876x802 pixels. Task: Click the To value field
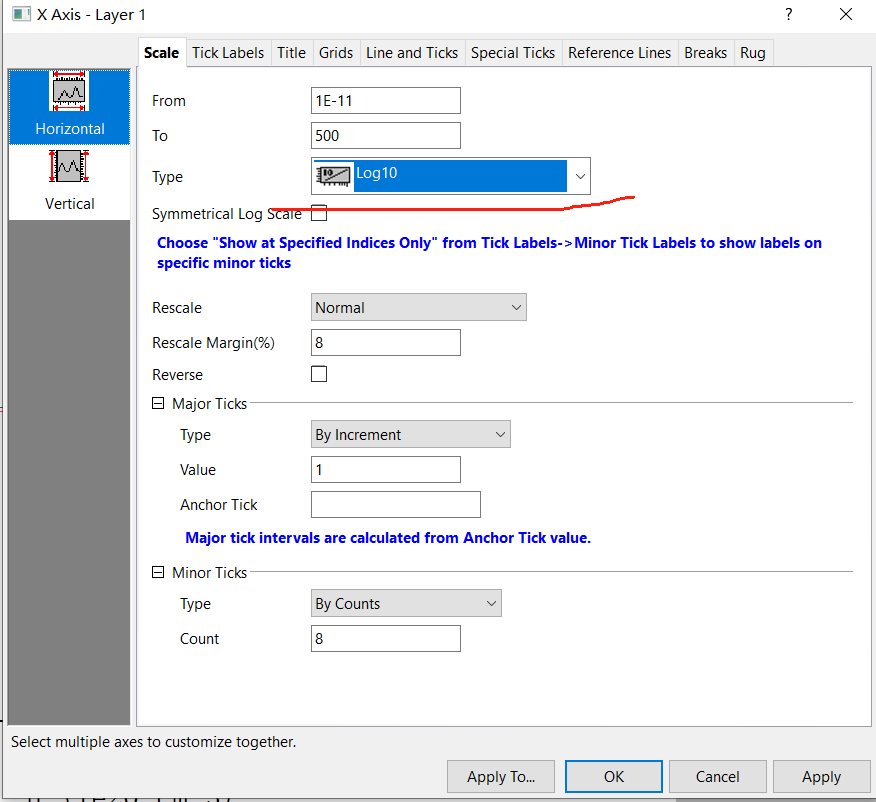(385, 135)
